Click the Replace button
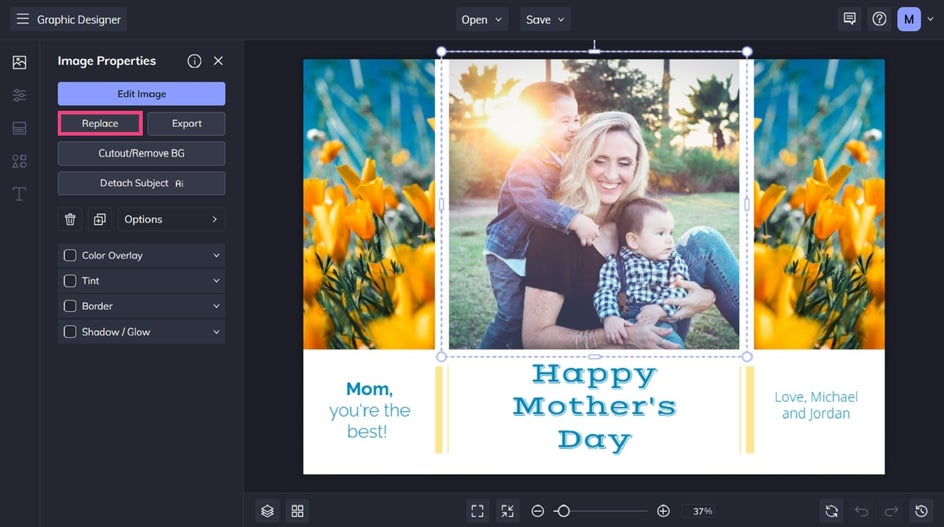The image size is (944, 527). (x=100, y=123)
